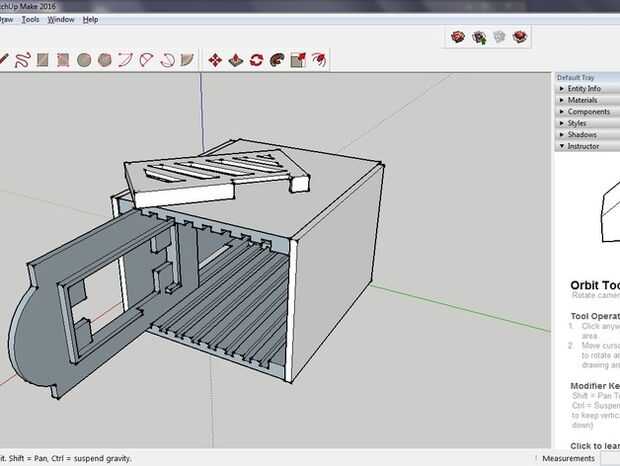Viewport: 620px width, 466px height.
Task: Select the Polygon tool
Action: coord(105,60)
